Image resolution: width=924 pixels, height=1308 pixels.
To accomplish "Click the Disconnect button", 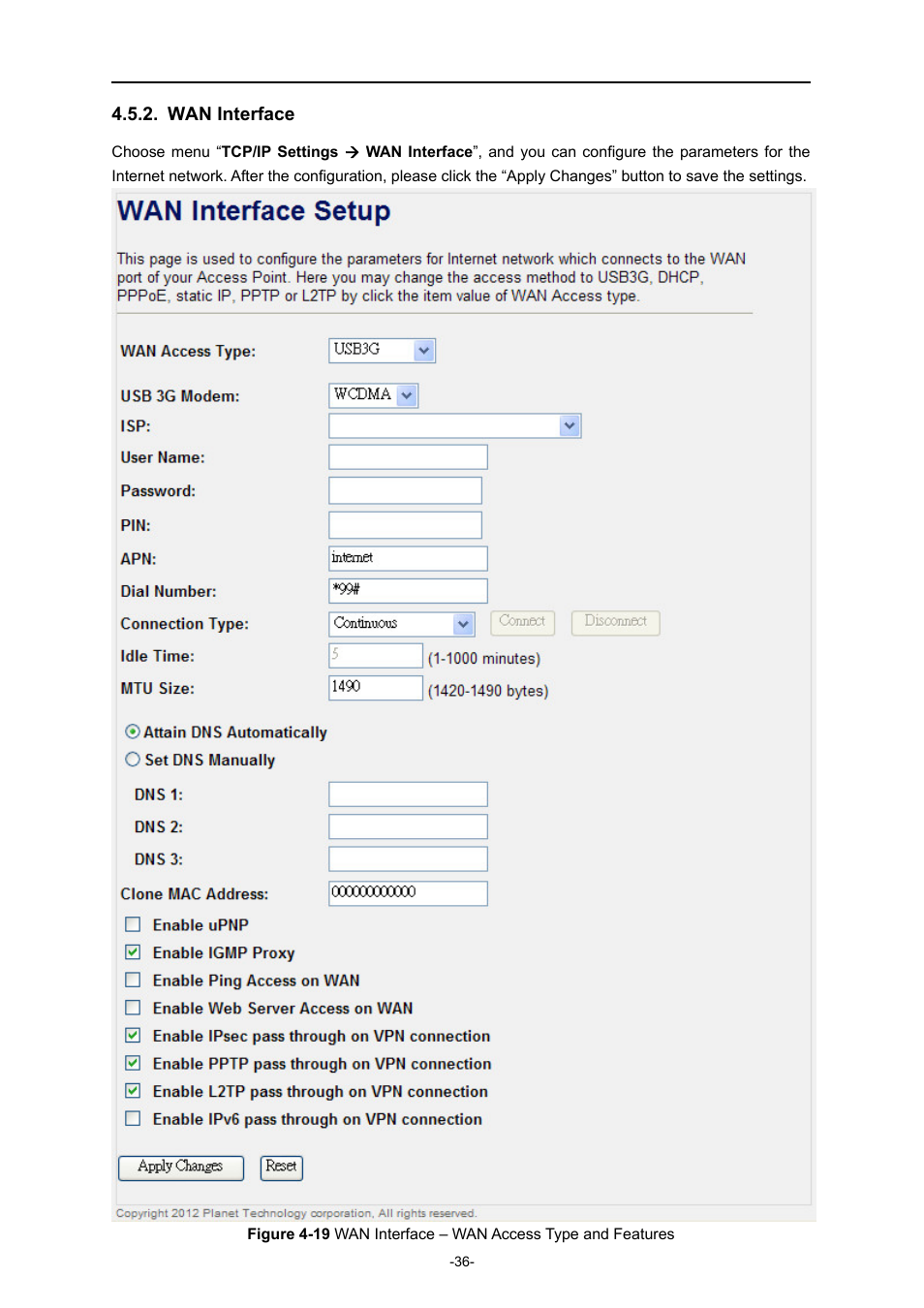I will tap(615, 622).
